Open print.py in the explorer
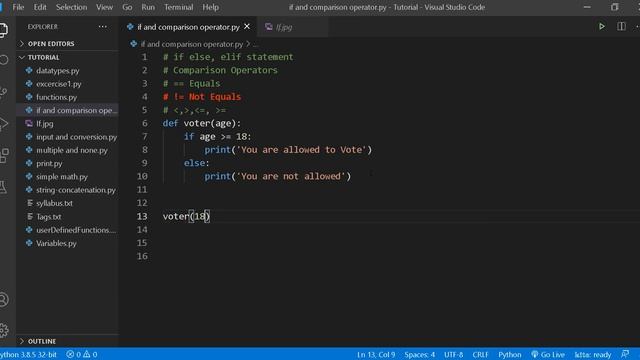This screenshot has width=640, height=360. pyautogui.click(x=67, y=163)
